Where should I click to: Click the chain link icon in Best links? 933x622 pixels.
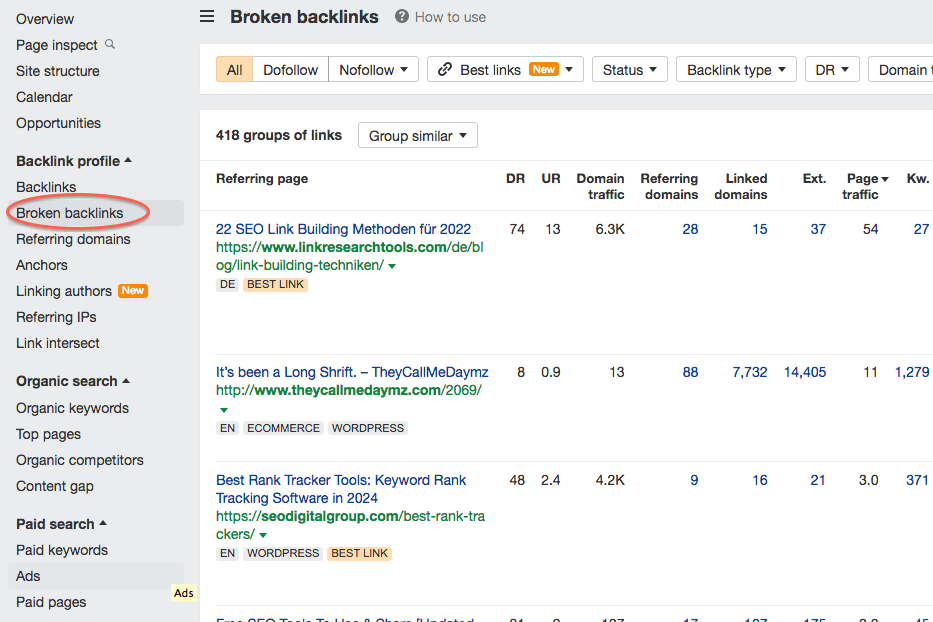click(445, 70)
